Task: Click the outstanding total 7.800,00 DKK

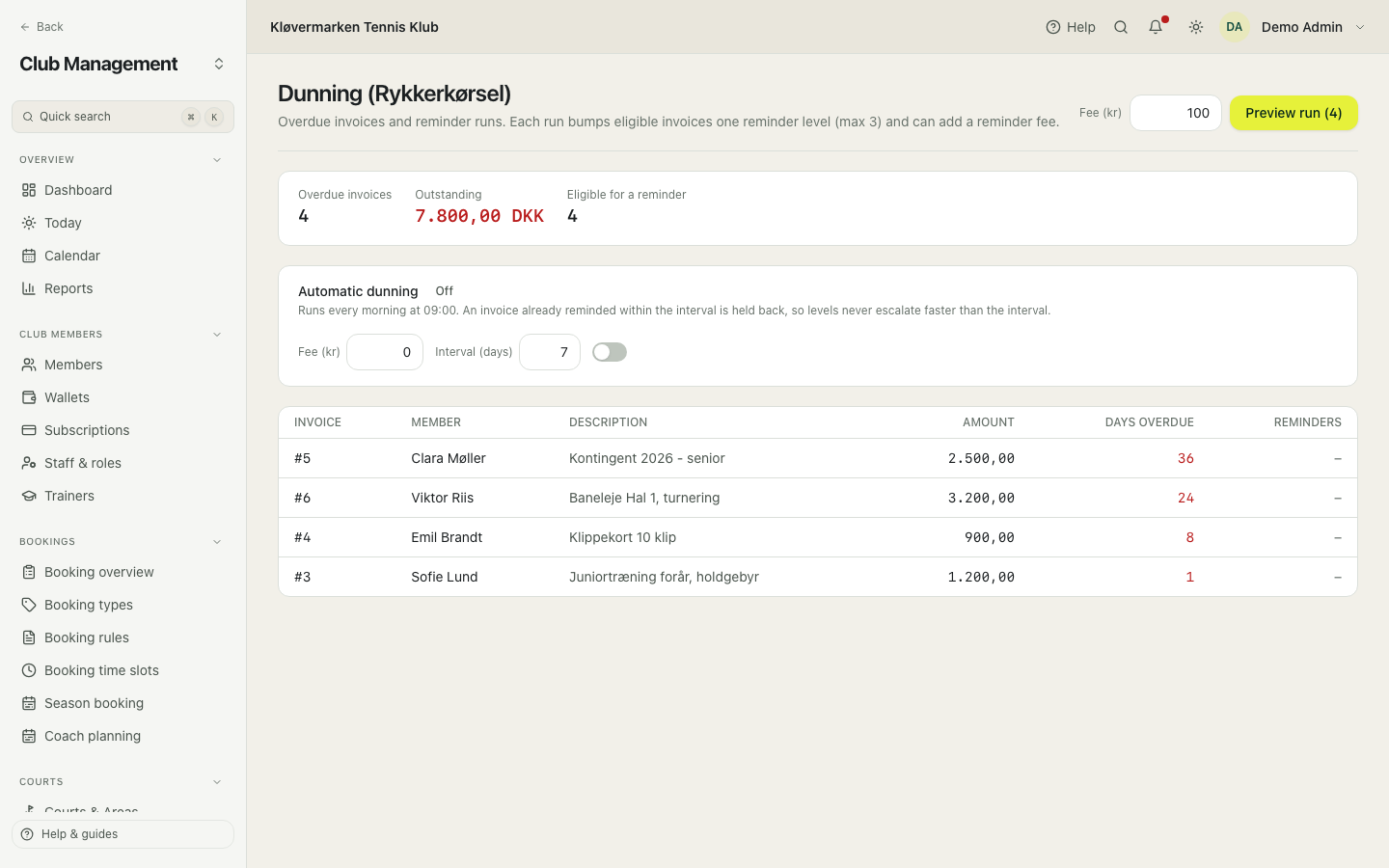Action: 479,216
